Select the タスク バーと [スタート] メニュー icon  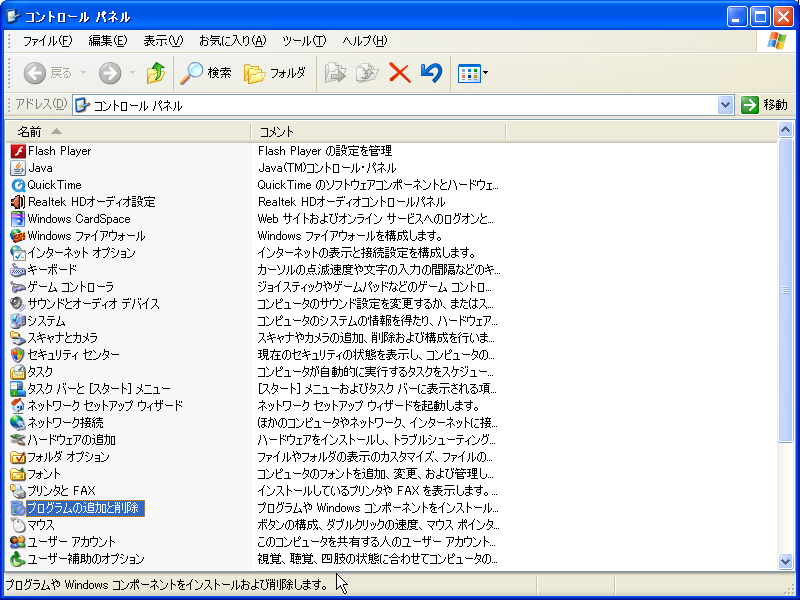tap(18, 389)
